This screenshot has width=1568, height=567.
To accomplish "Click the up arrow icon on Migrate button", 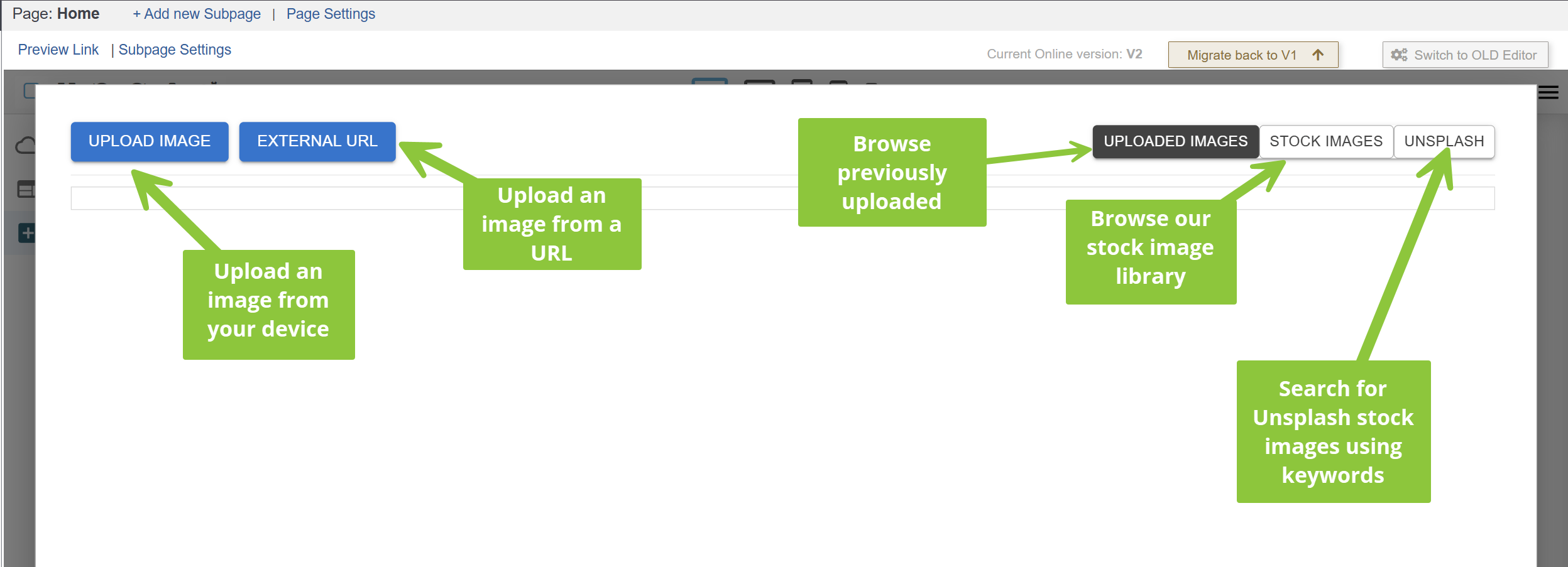I will [1318, 55].
